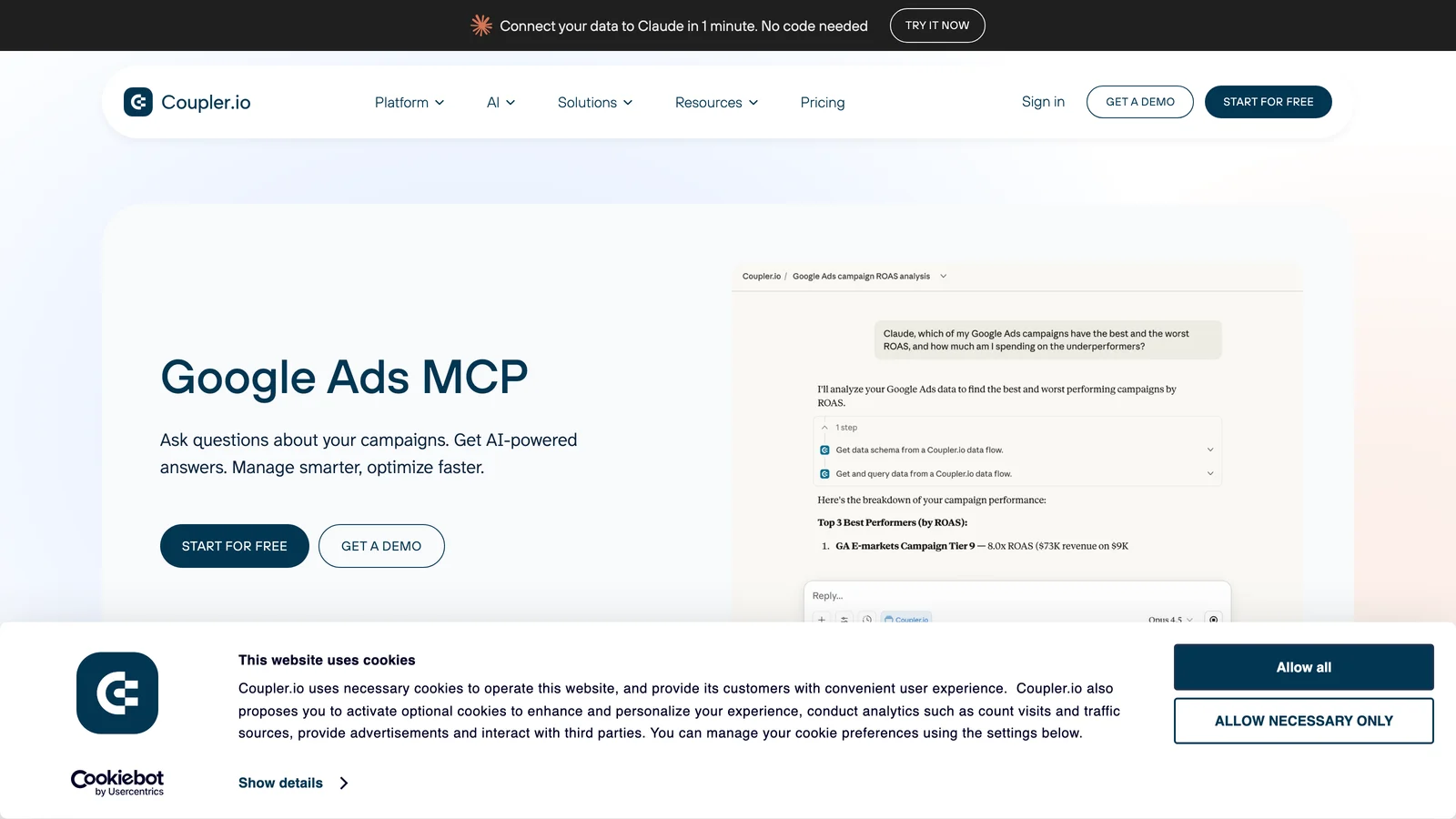Click GET A DEMO in the header
This screenshot has height=819, width=1456.
coord(1140,102)
